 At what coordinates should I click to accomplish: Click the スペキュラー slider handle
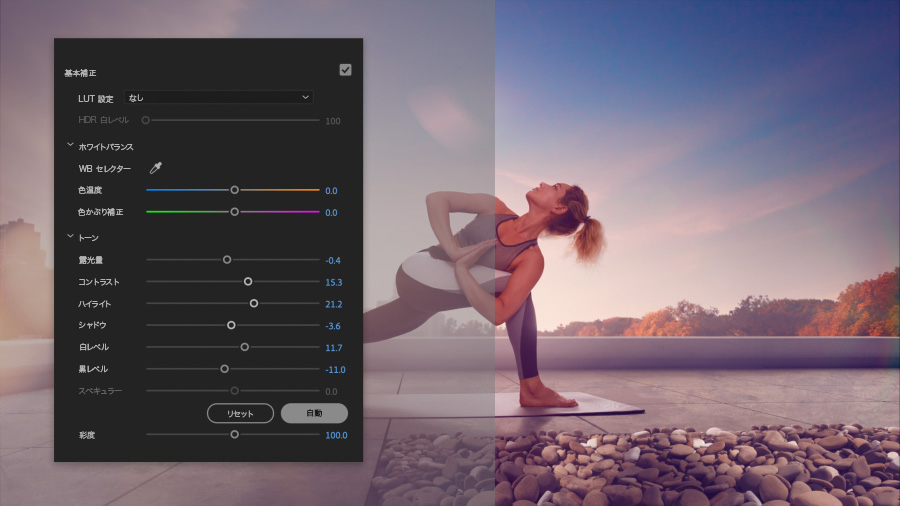[x=234, y=391]
